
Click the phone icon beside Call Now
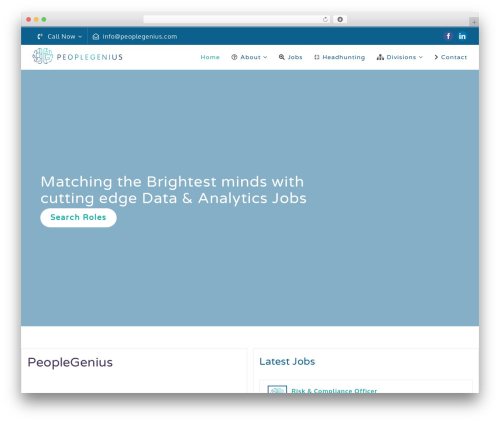click(40, 37)
